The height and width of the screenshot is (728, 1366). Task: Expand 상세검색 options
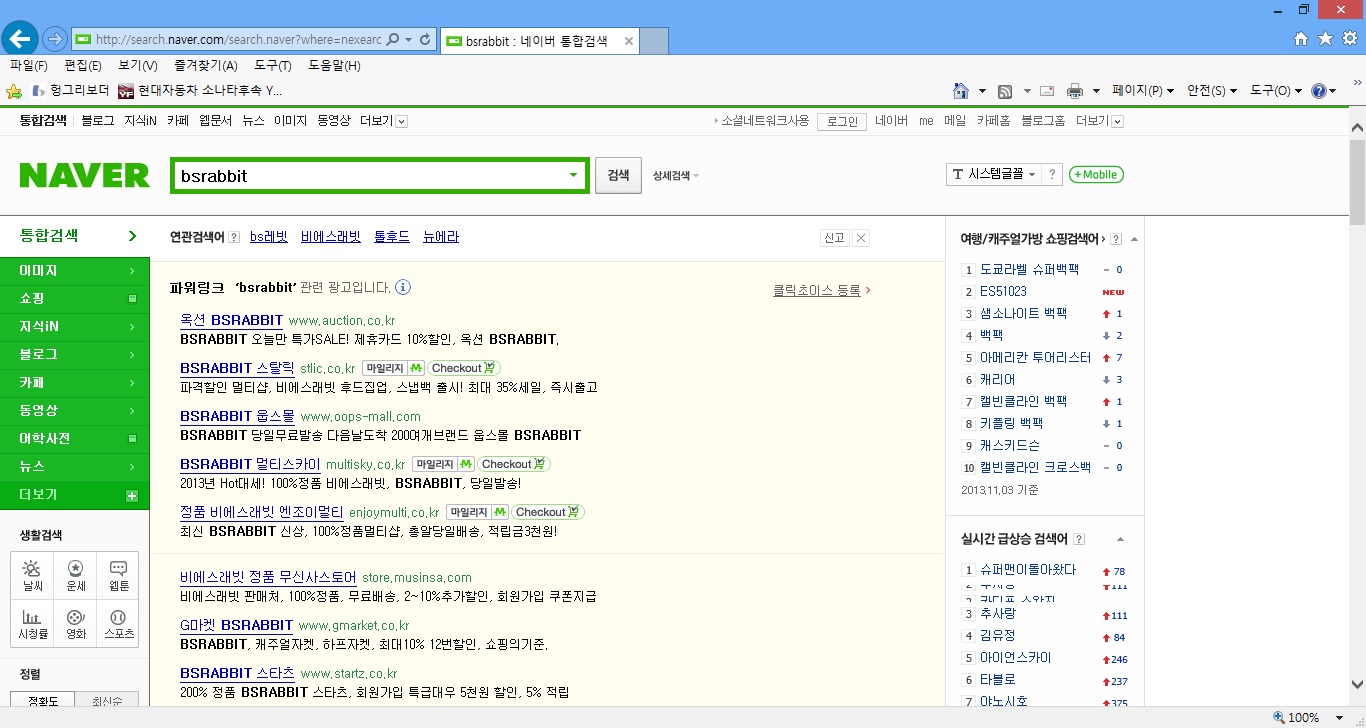676,175
